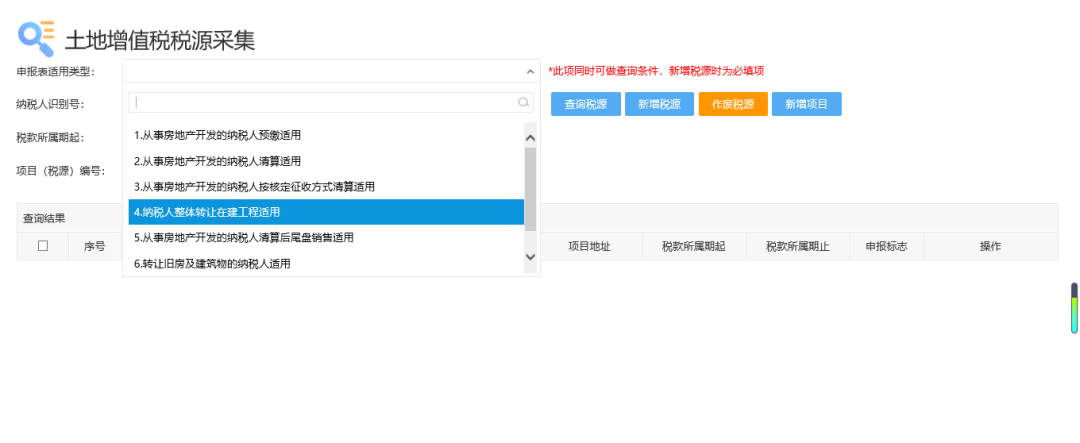
Task: Click the 税款所属期起 column header
Action: tap(694, 247)
